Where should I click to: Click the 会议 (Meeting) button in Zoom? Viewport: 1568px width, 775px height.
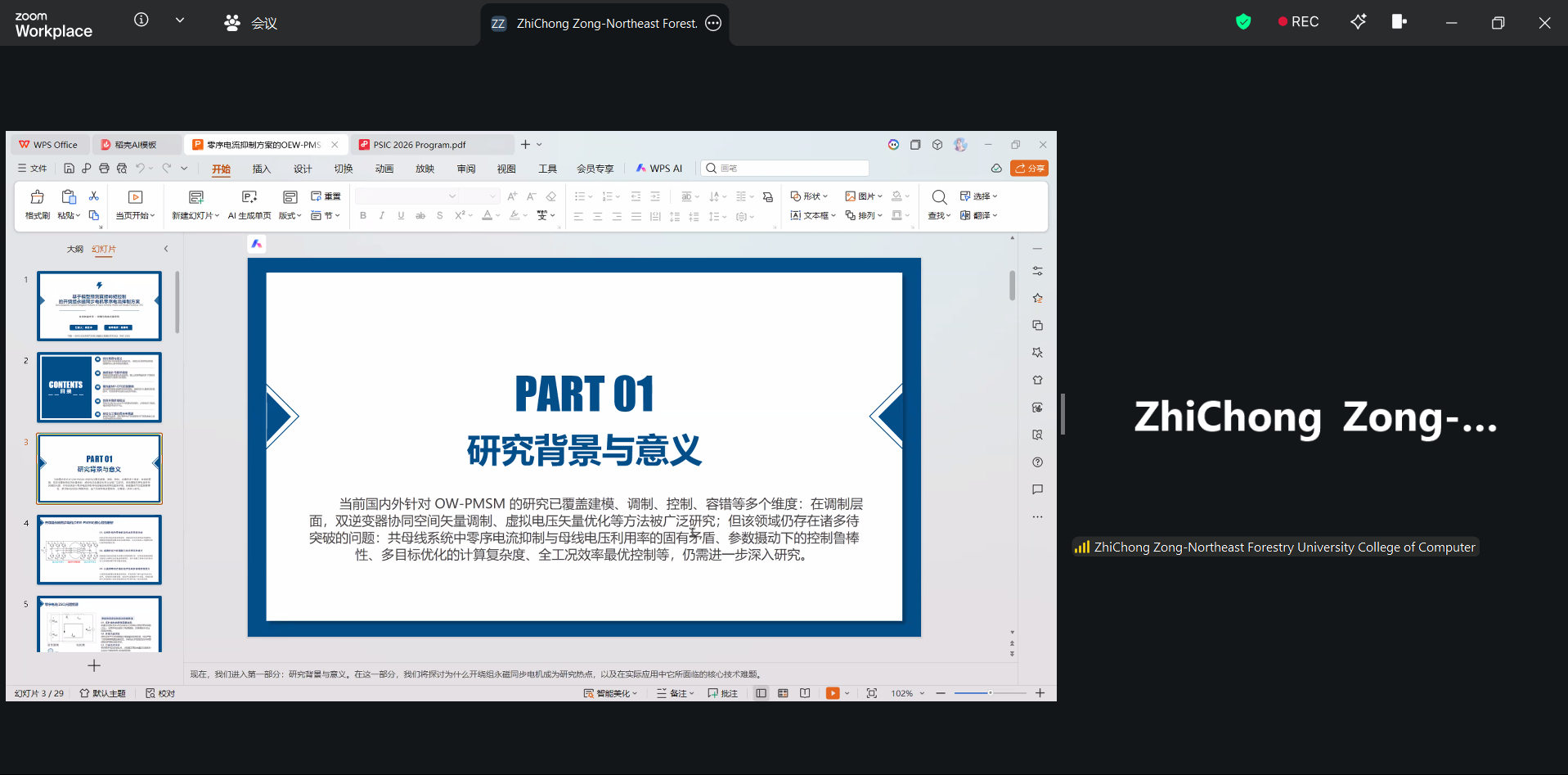(252, 23)
